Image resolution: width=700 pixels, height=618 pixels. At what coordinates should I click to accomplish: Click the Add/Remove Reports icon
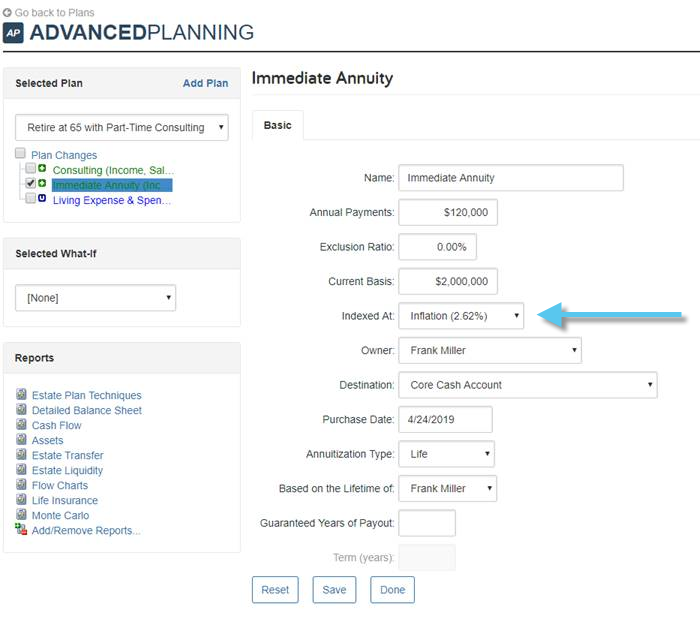pos(21,529)
